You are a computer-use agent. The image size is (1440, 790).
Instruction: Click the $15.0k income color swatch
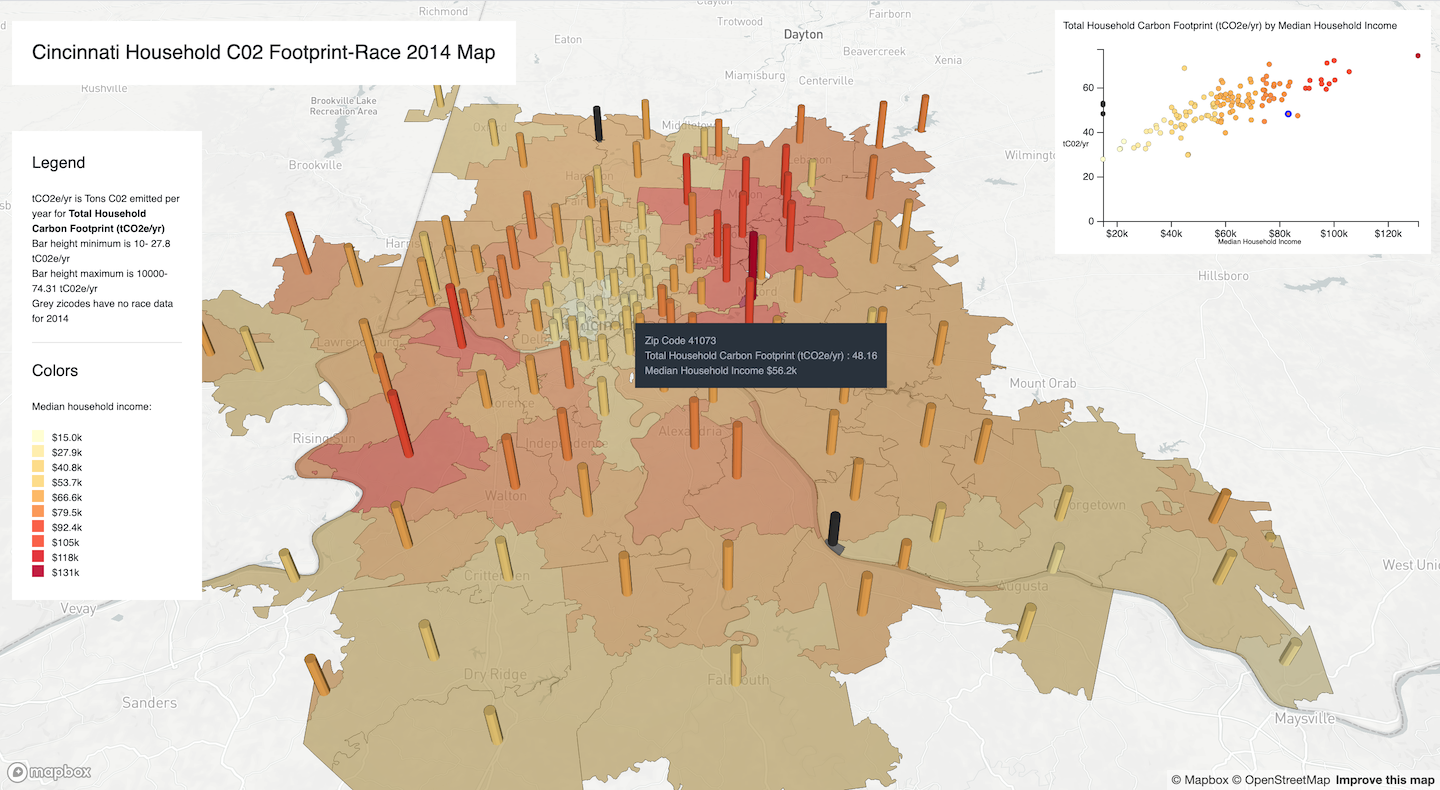[38, 437]
